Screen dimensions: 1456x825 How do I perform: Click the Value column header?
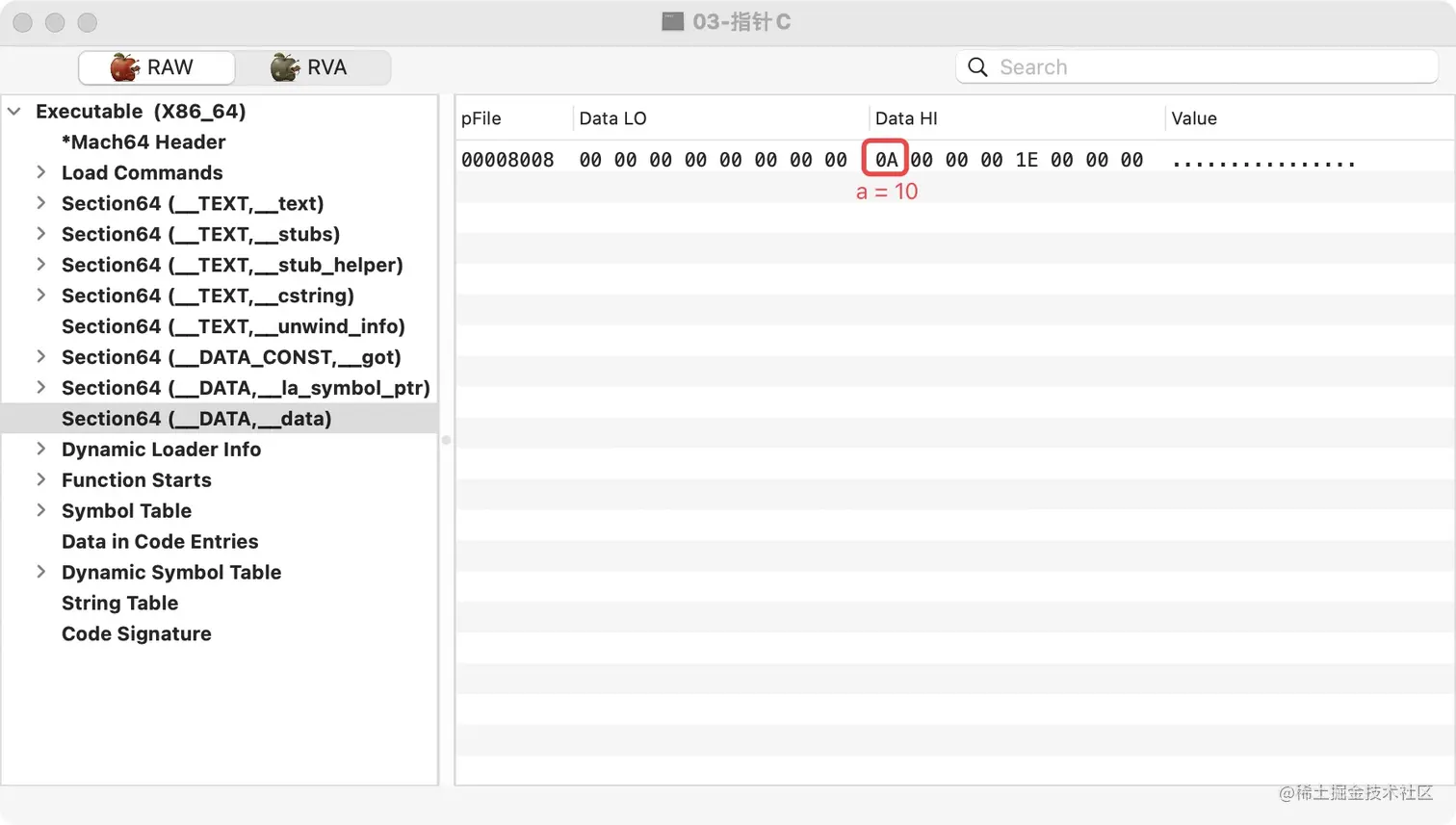click(1309, 118)
